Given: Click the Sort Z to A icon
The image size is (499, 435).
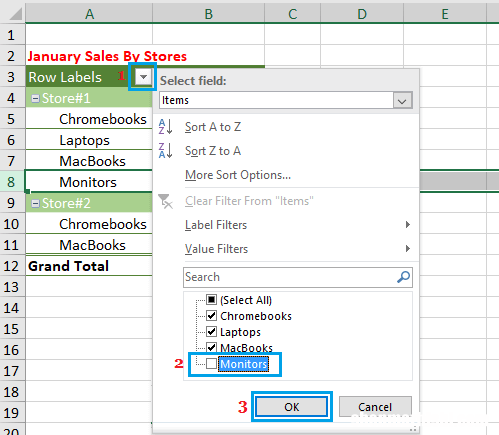Looking at the screenshot, I should 165,151.
